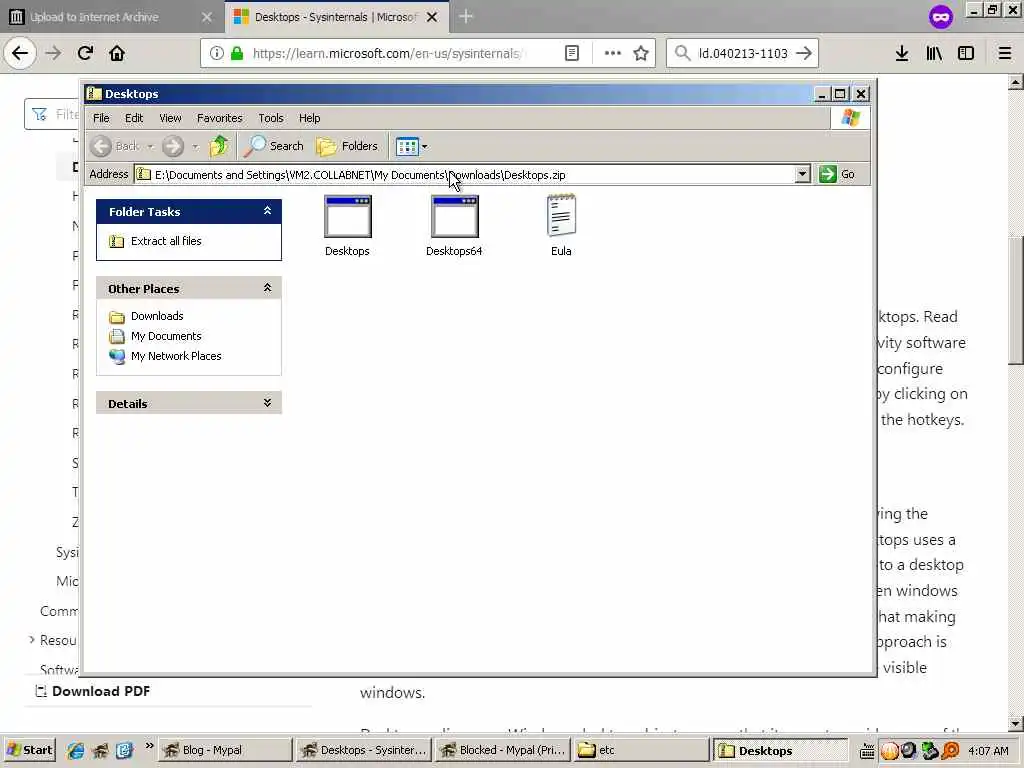The height and width of the screenshot is (768, 1024).
Task: Open the Edit menu in Desktops window
Action: point(134,118)
